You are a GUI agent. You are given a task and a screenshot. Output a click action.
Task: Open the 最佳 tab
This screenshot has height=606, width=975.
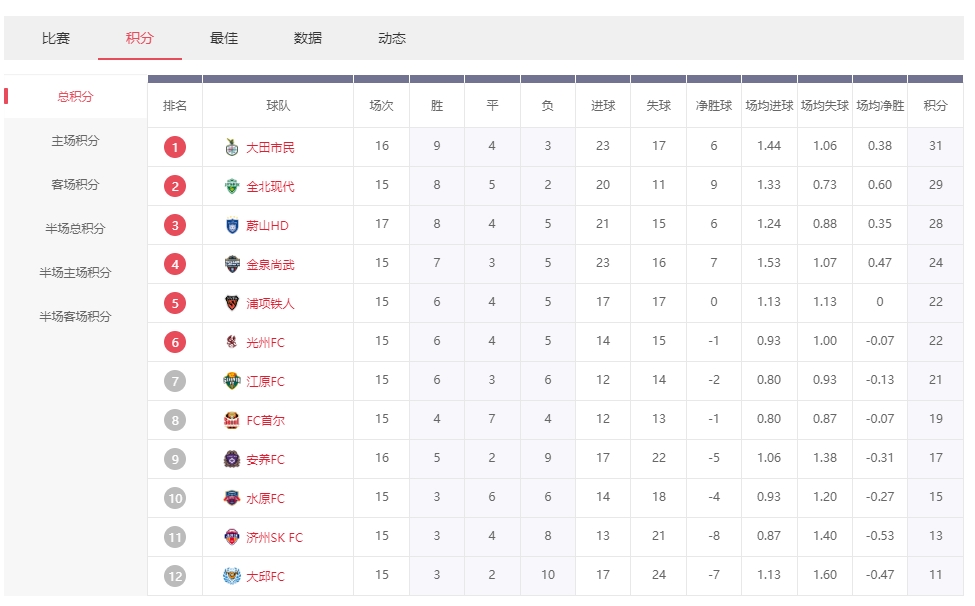(x=224, y=38)
